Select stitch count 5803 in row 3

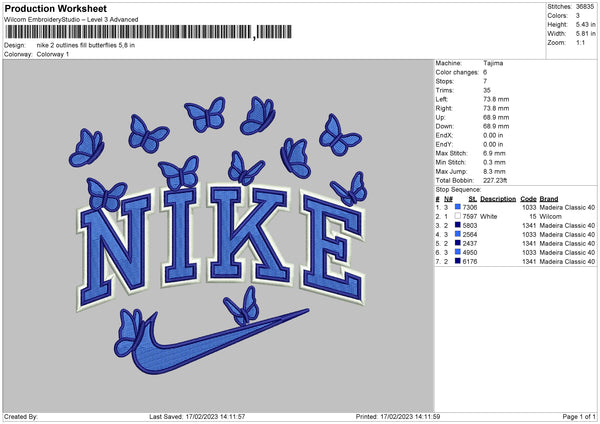point(470,225)
